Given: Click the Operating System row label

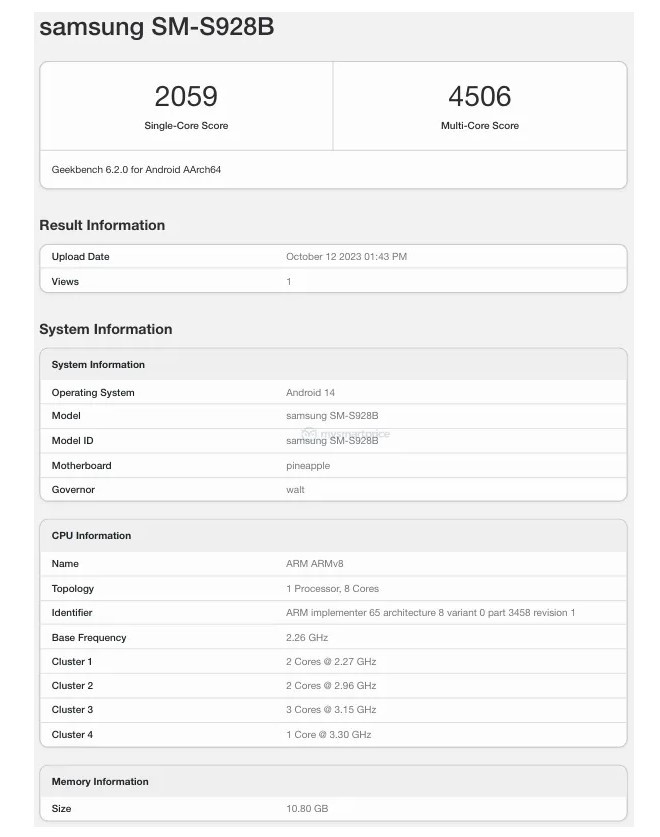Looking at the screenshot, I should tap(93, 393).
